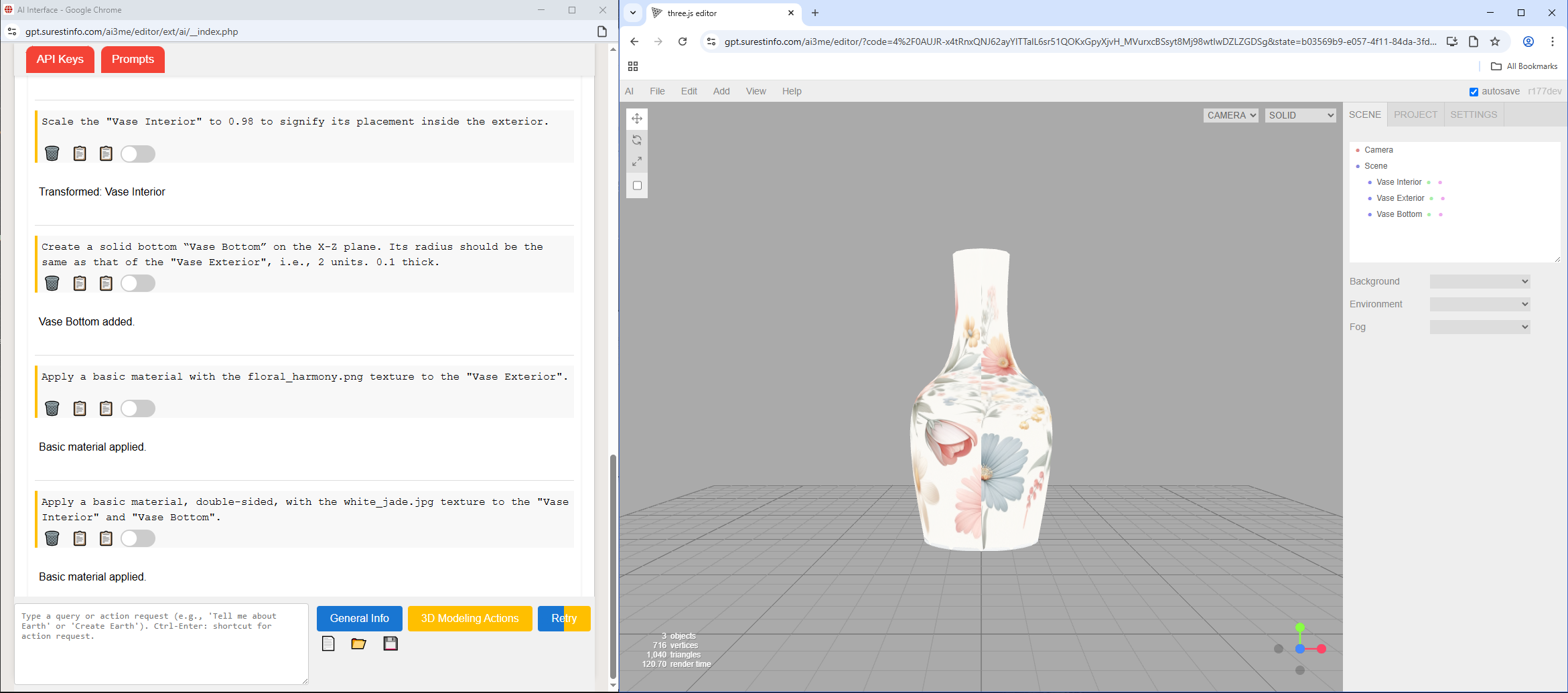The width and height of the screenshot is (1568, 693).
Task: Click the 3D Modeling Actions button
Action: click(470, 619)
